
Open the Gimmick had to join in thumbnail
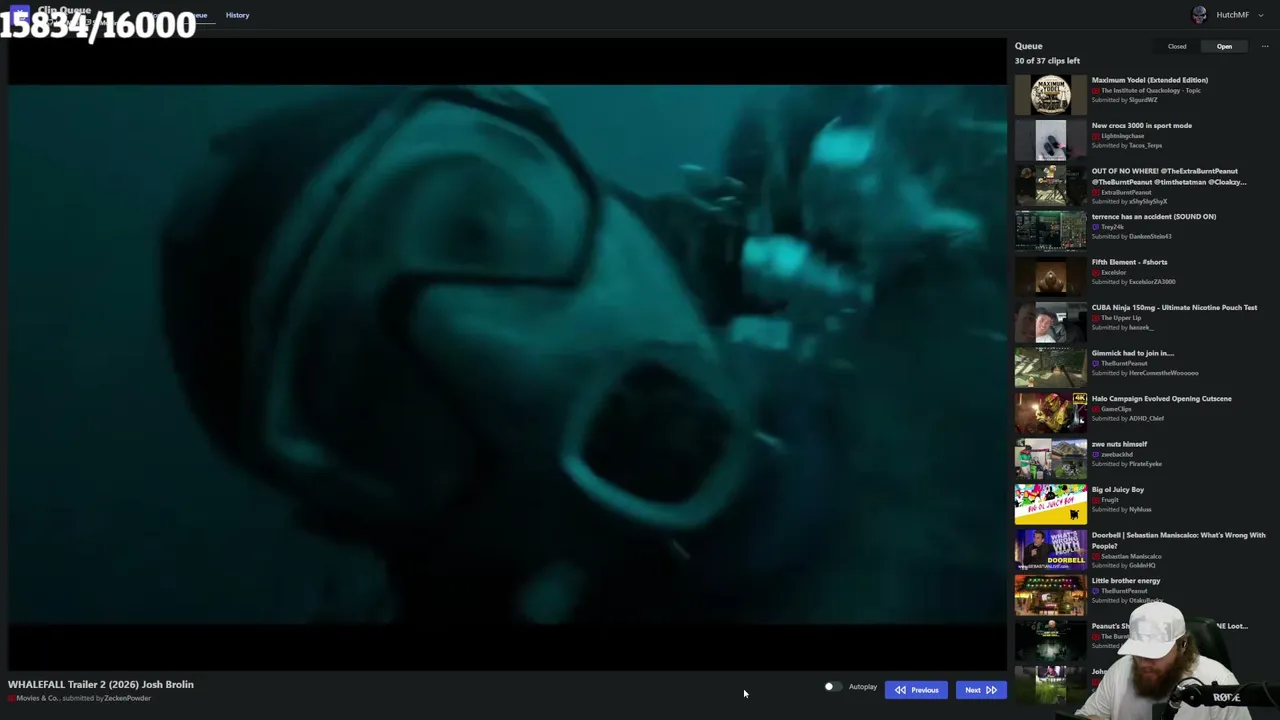pos(1050,368)
